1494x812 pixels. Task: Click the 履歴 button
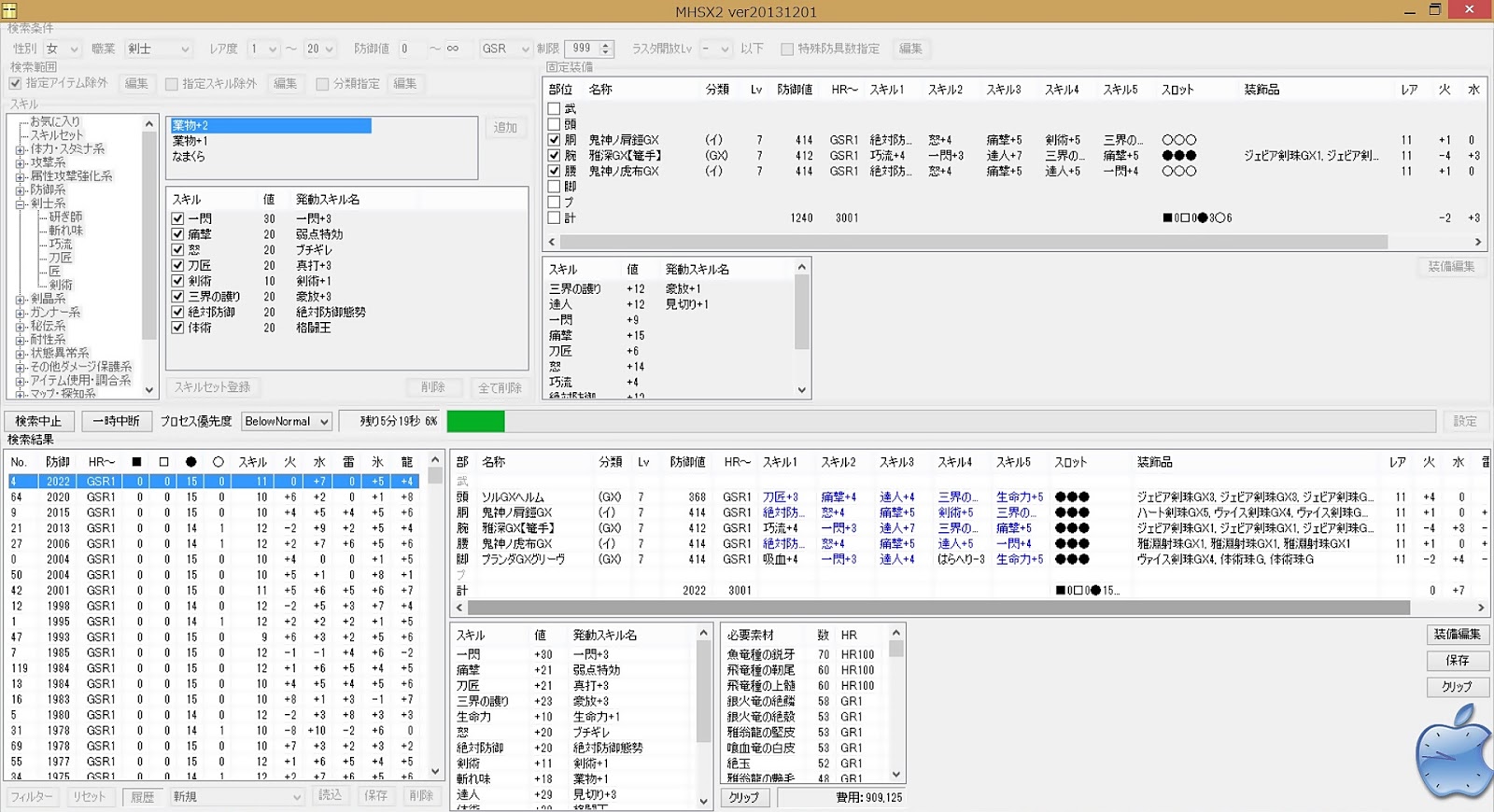tap(142, 797)
